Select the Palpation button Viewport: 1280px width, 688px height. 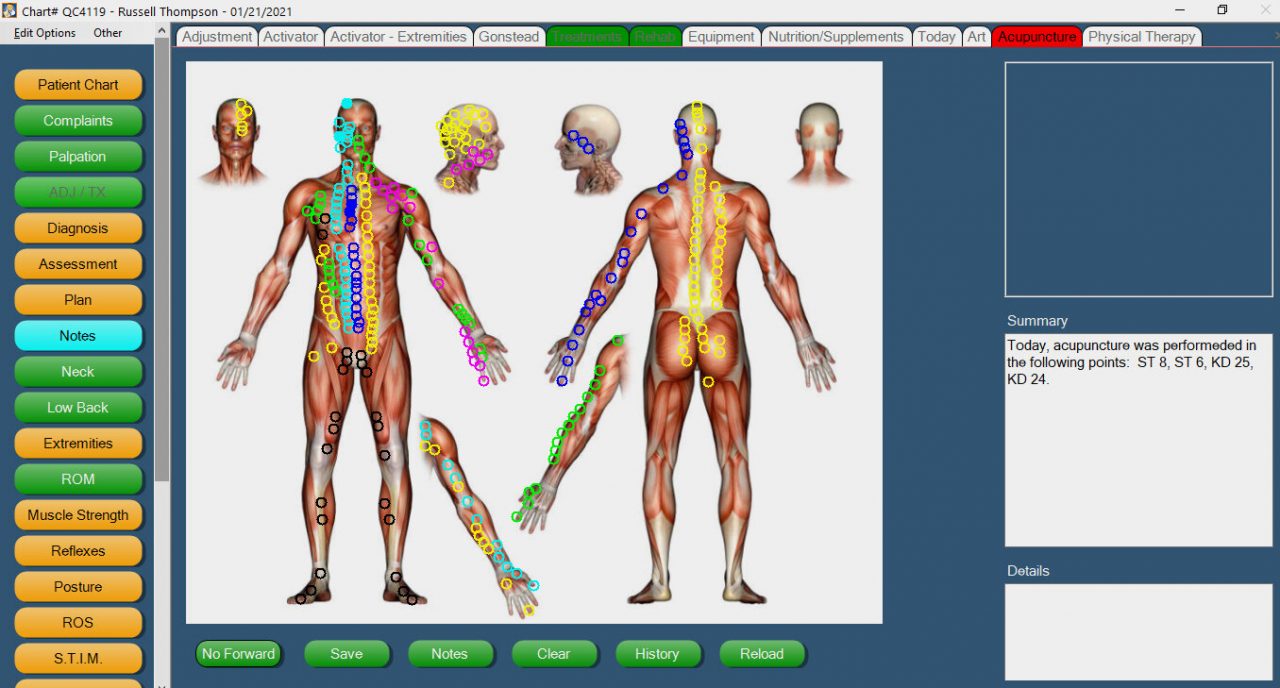click(78, 156)
